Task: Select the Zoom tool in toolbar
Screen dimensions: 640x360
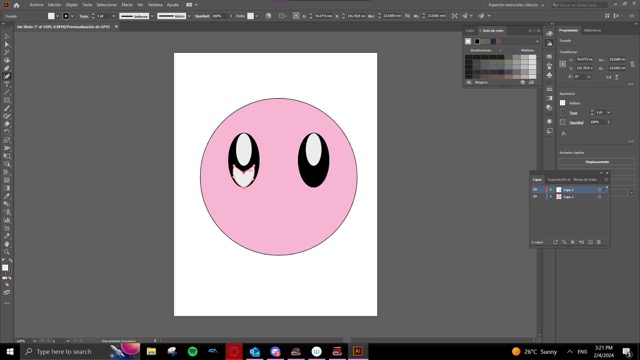Action: tap(7, 252)
